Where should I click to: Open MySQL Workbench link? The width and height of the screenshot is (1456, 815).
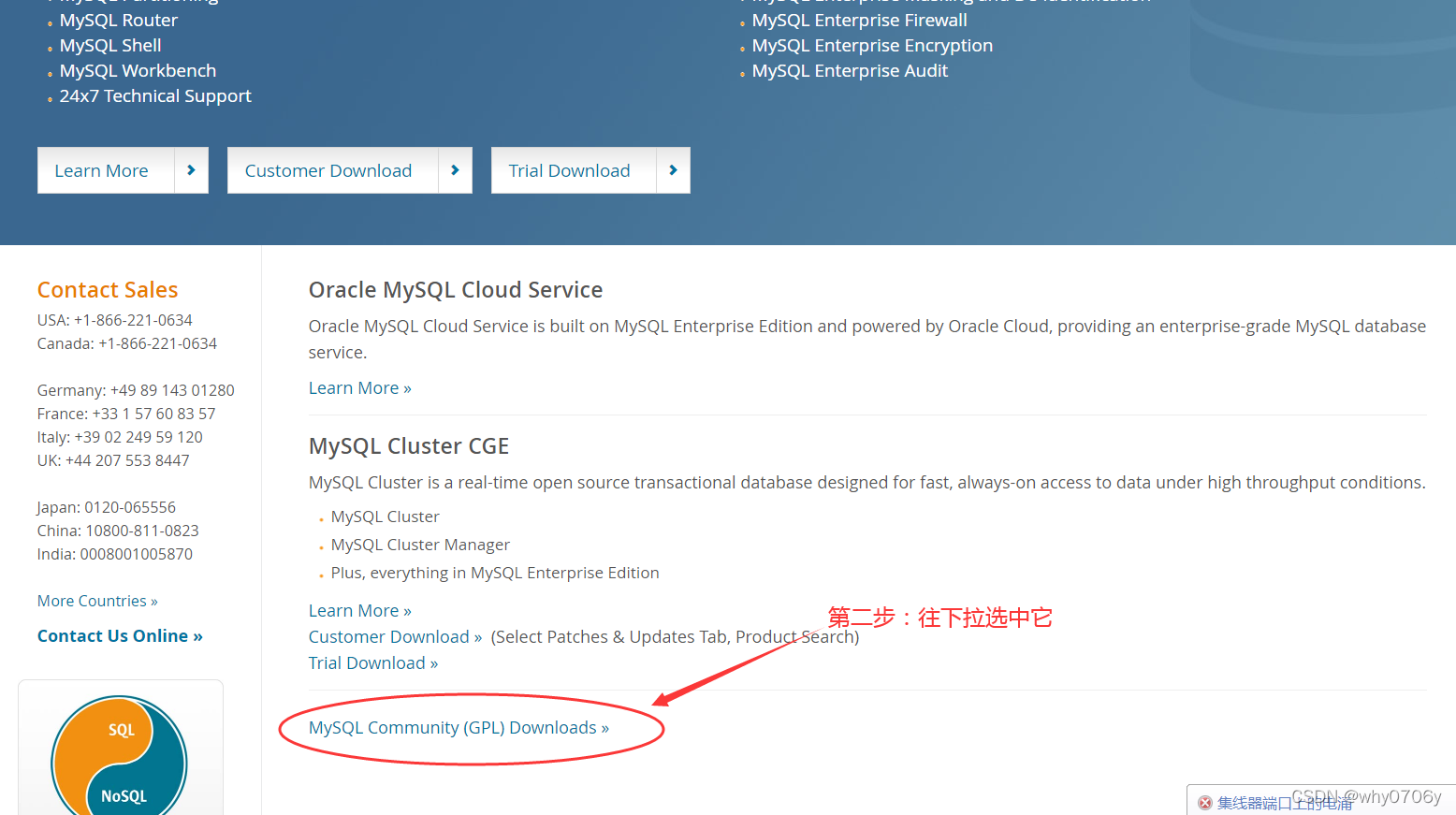pyautogui.click(x=138, y=71)
